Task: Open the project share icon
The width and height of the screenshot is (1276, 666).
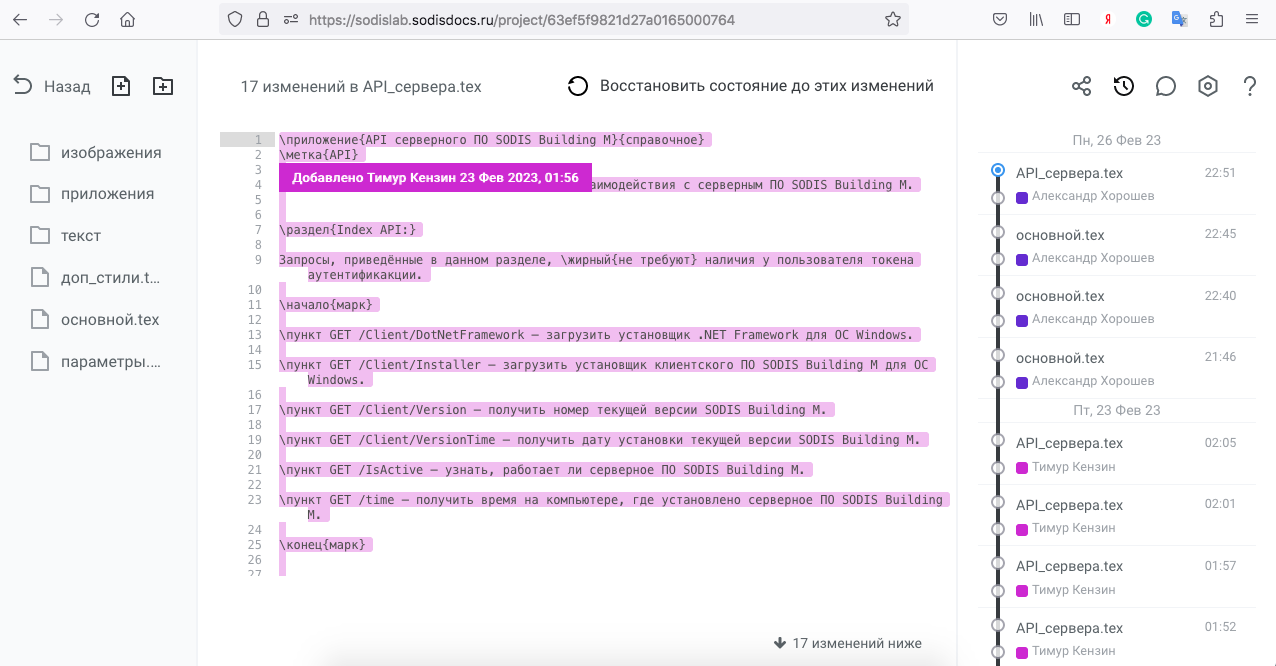Action: pos(1081,86)
